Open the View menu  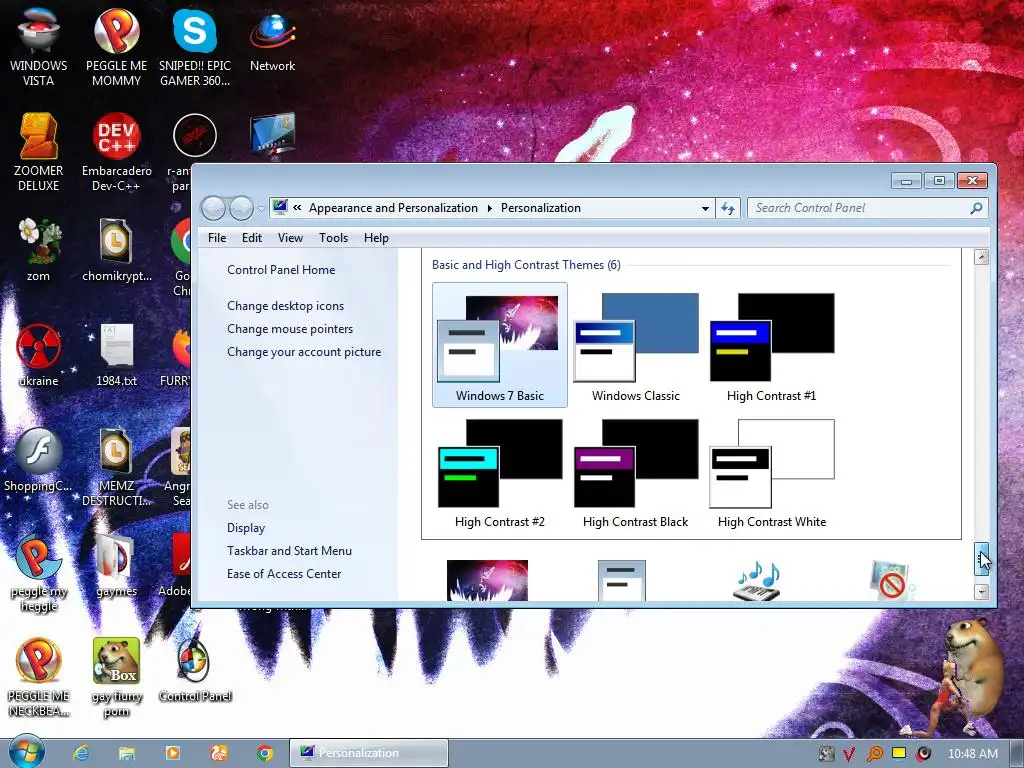(290, 238)
